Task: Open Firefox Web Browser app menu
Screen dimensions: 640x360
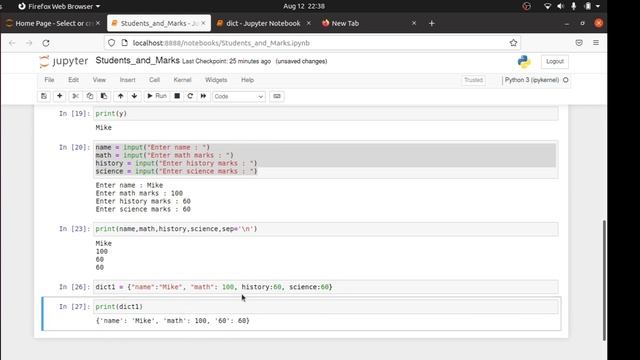Action: 59,6
